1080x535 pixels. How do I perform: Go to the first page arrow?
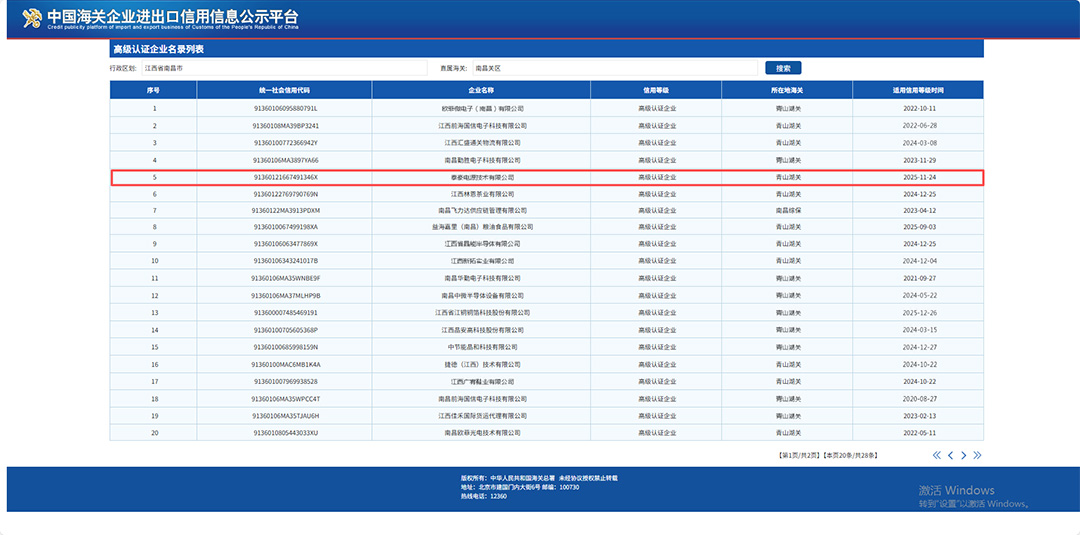937,455
